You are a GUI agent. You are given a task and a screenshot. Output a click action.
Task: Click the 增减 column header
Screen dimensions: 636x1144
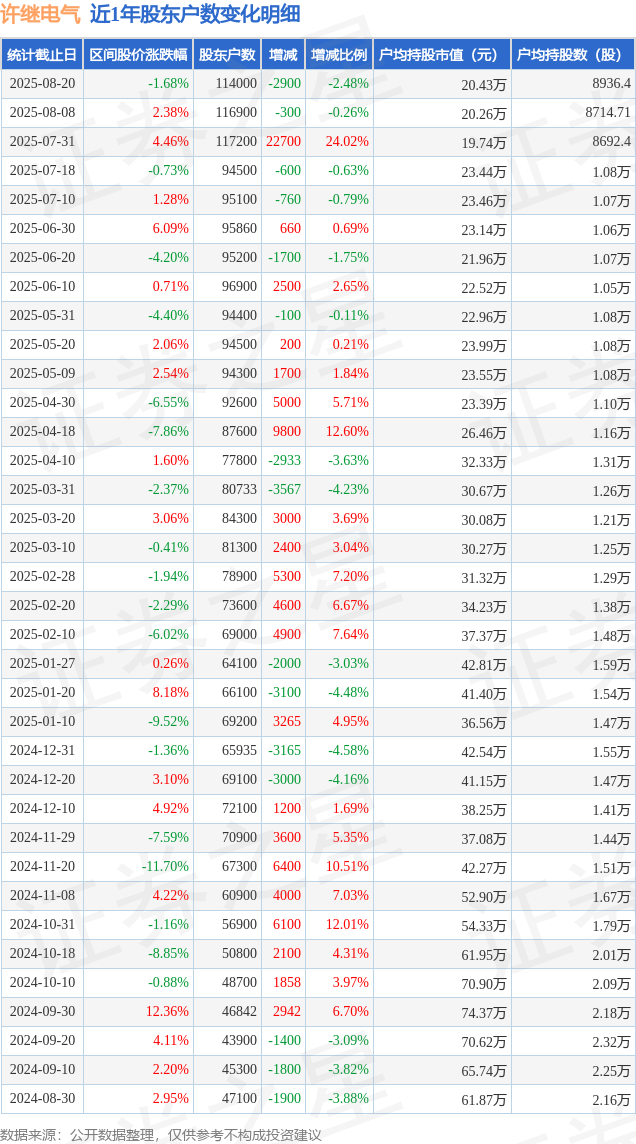click(x=284, y=54)
